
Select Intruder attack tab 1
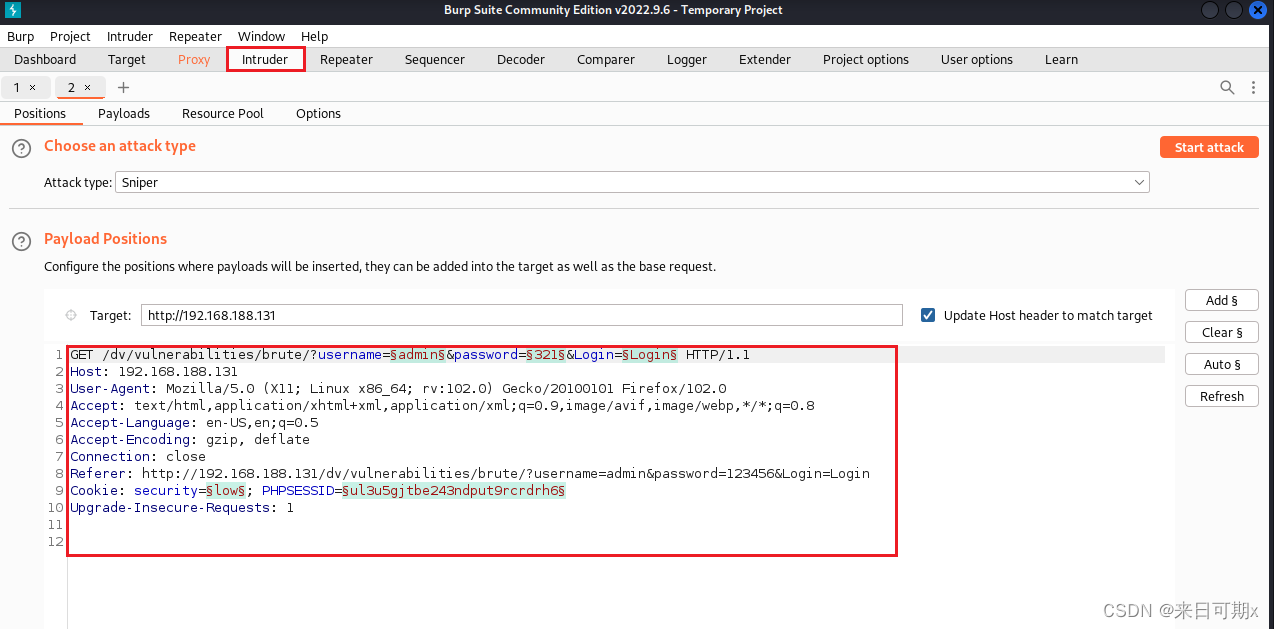pyautogui.click(x=17, y=88)
